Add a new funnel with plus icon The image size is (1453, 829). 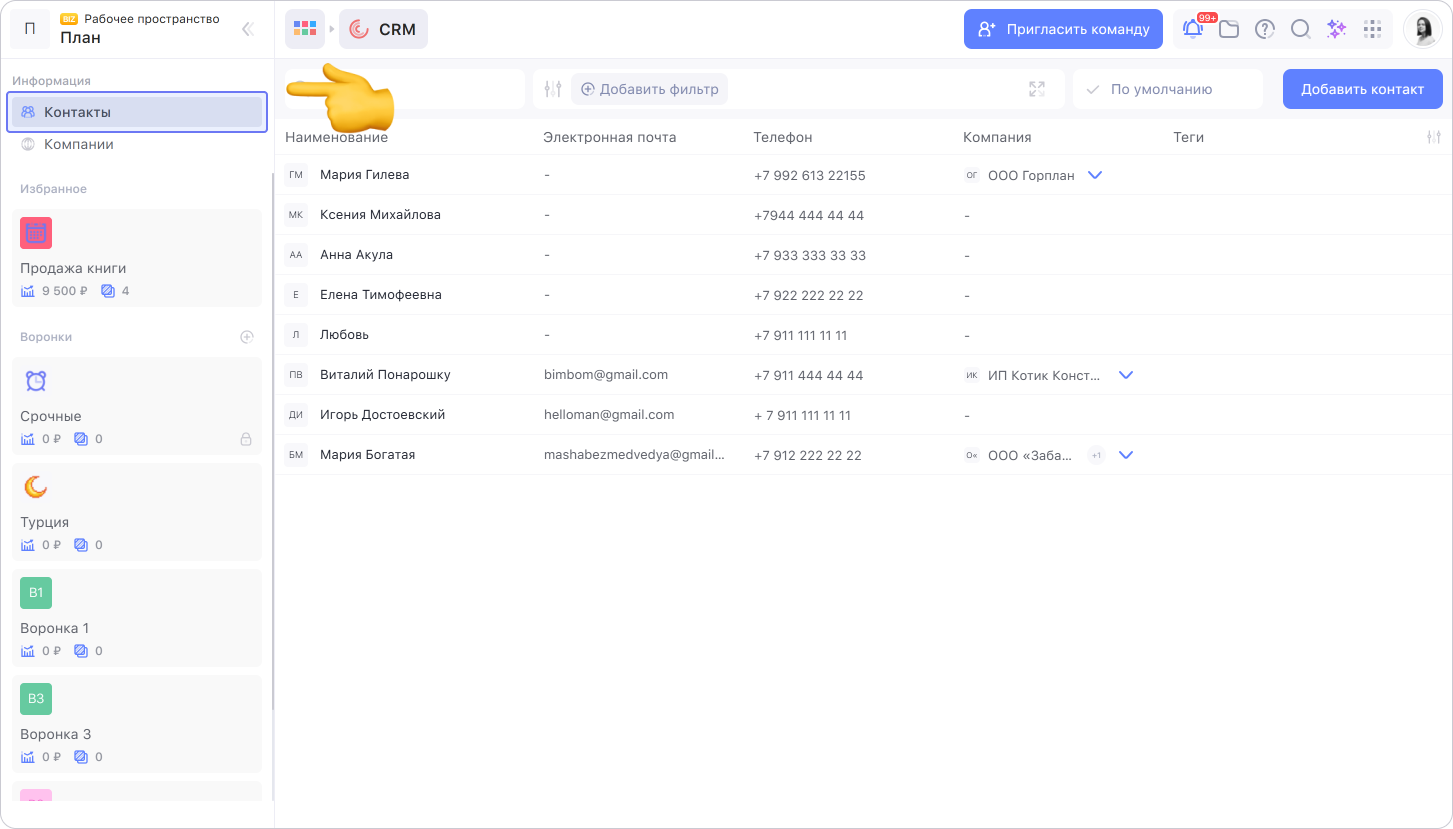pyautogui.click(x=247, y=337)
